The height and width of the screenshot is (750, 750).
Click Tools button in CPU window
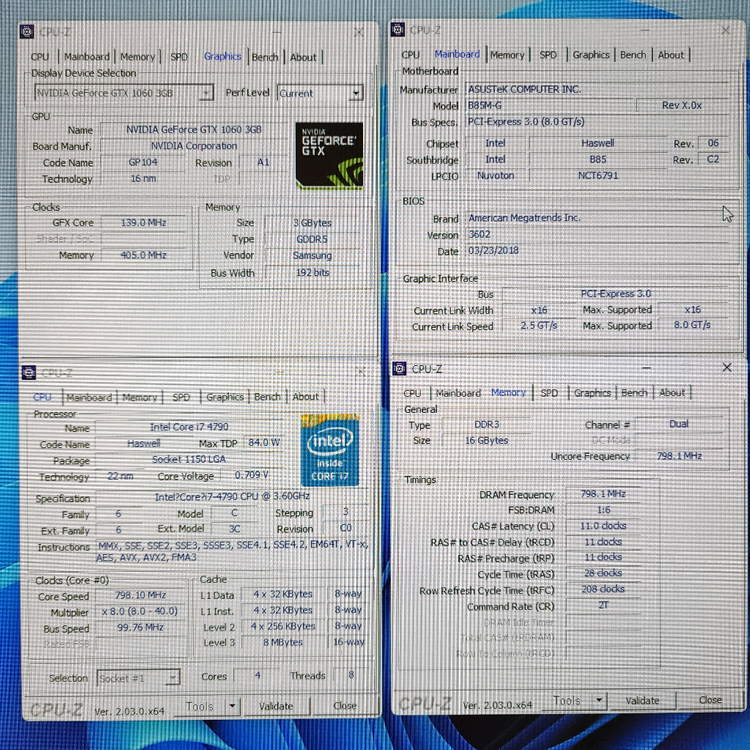pos(199,706)
